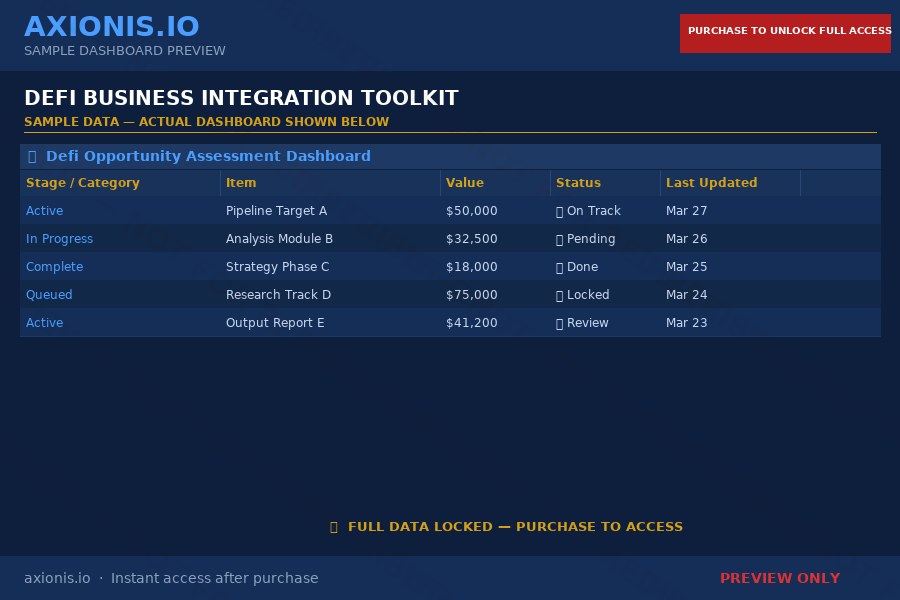Expand the Defi Opportunity Assessment Dashboard header
This screenshot has height=600, width=900.
click(208, 156)
